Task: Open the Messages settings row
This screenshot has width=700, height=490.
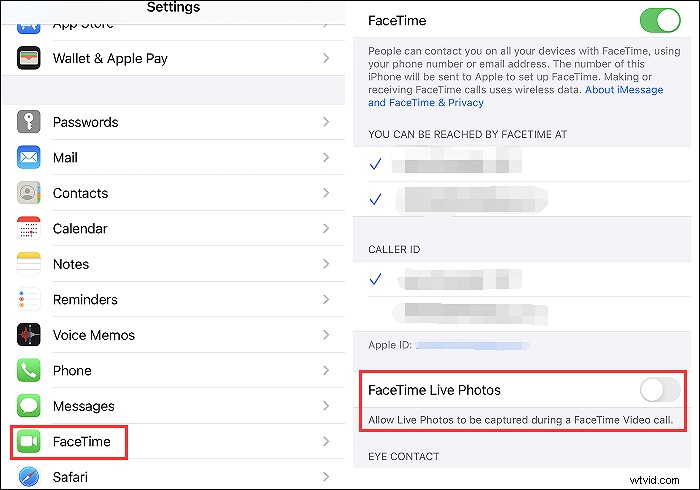Action: (x=174, y=406)
